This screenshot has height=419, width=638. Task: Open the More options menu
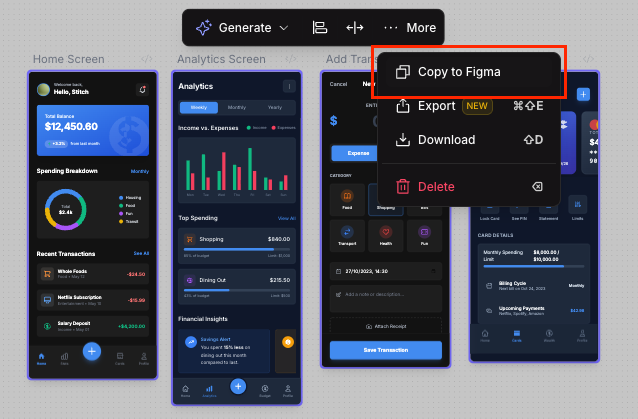410,28
